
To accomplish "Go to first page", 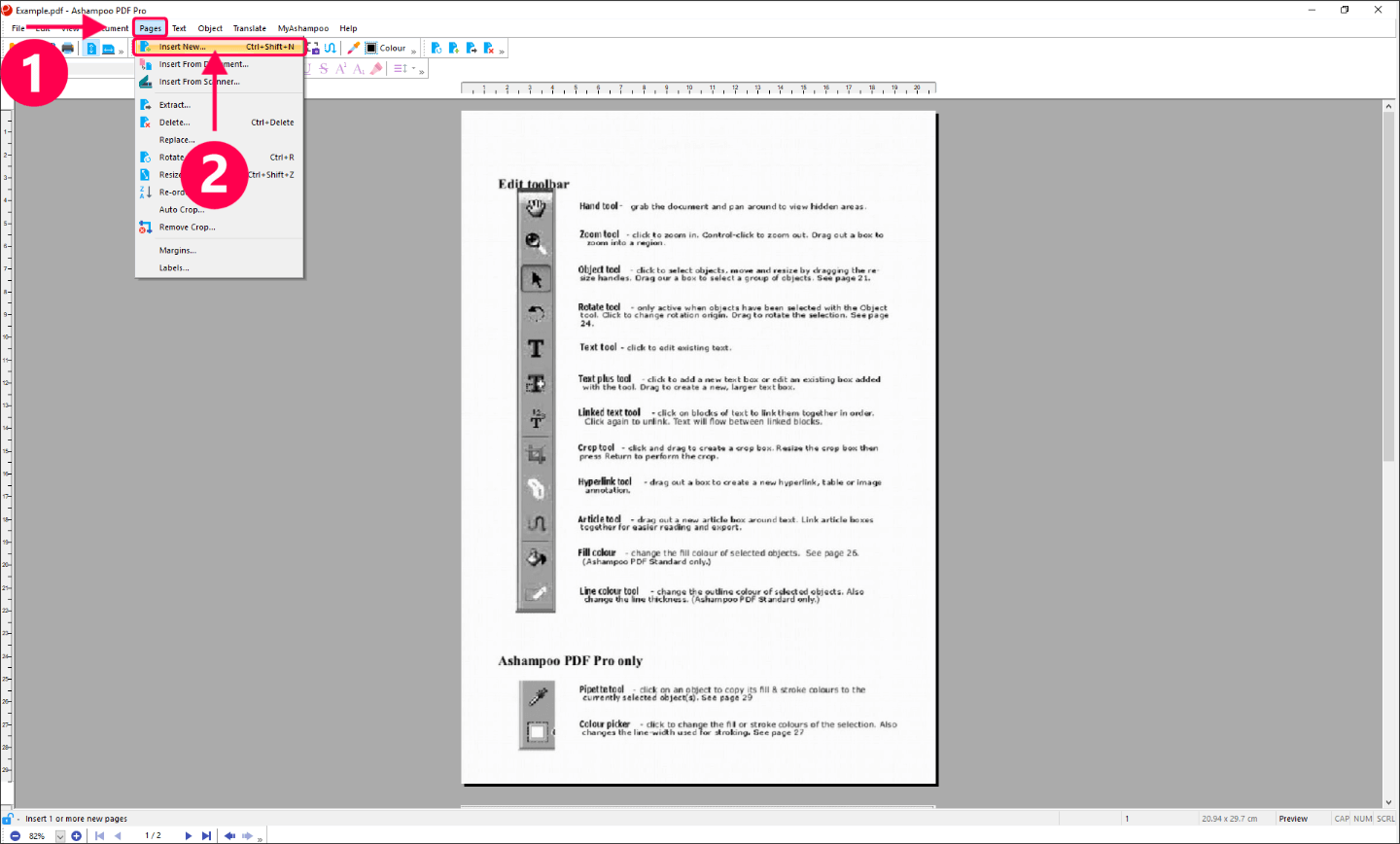I will point(100,836).
